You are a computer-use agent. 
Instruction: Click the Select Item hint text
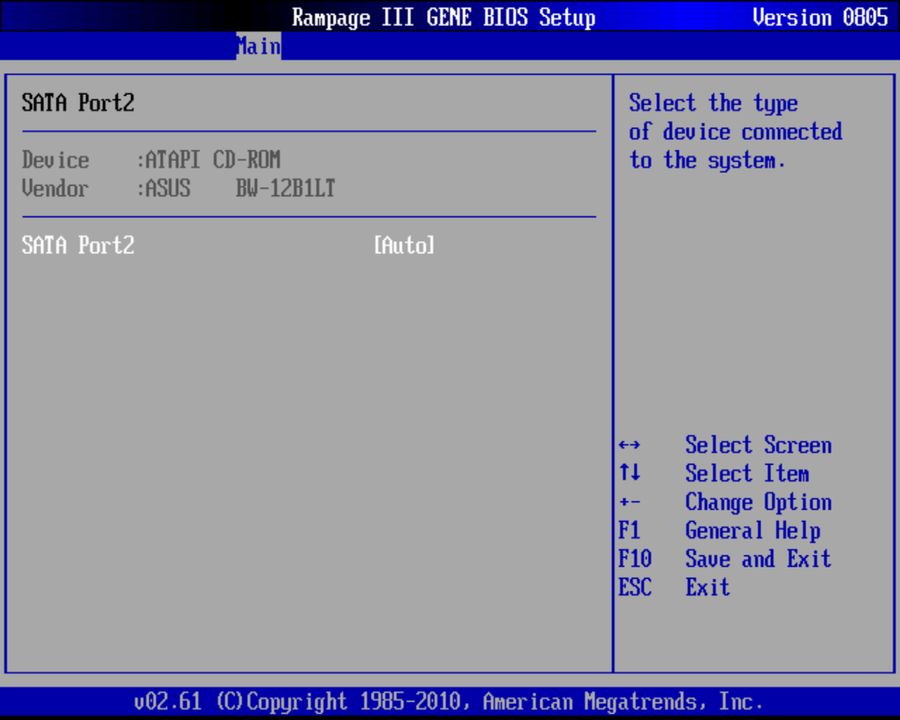[747, 473]
